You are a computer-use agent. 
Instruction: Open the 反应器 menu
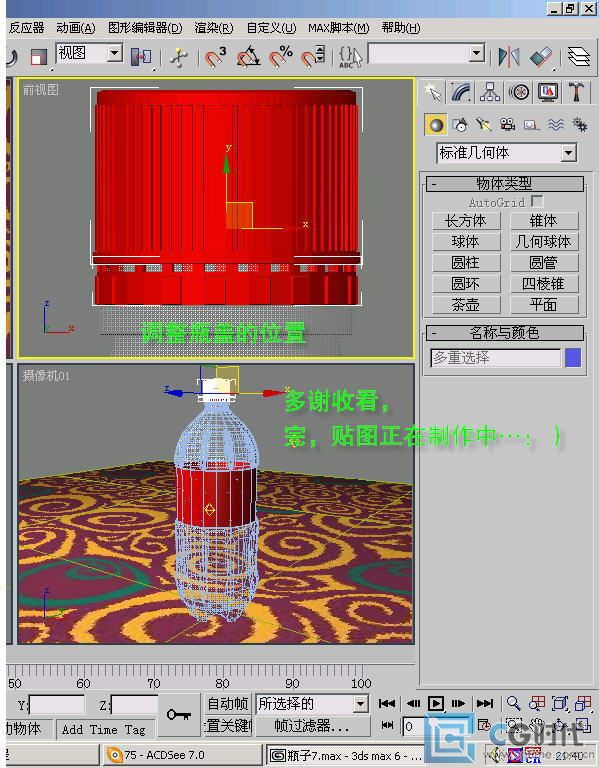(26, 28)
